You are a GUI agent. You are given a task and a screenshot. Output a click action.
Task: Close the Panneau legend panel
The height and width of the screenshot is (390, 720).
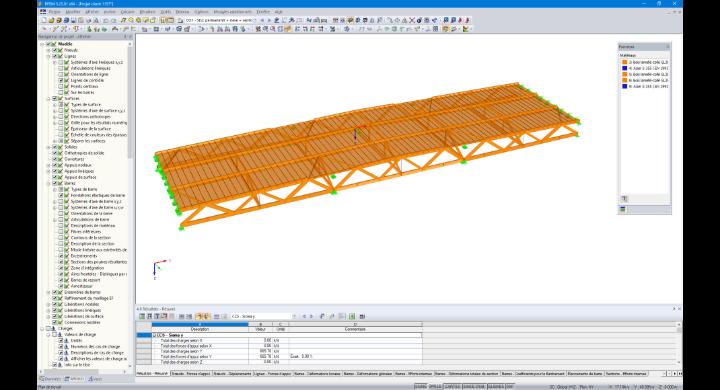(x=668, y=47)
